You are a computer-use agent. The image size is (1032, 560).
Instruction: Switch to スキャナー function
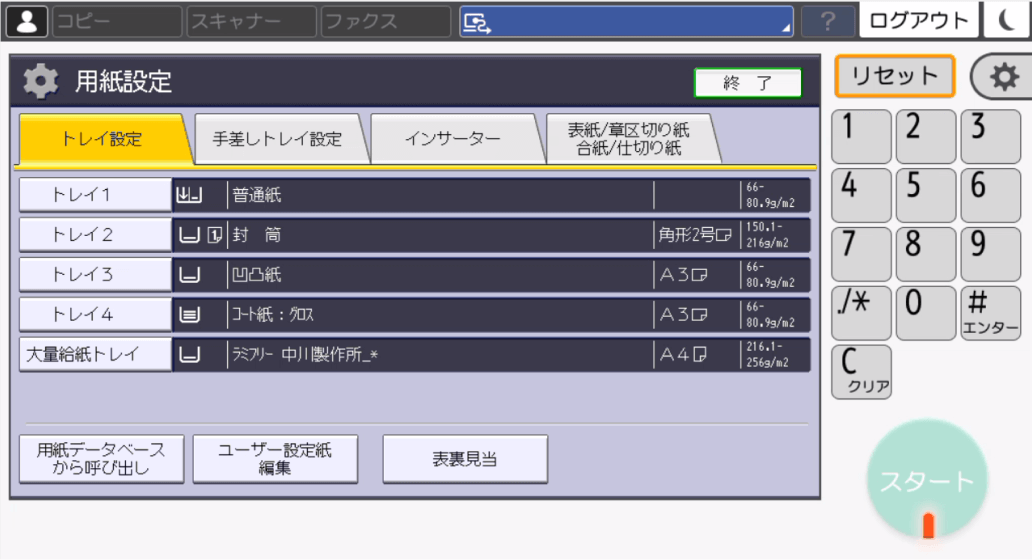click(x=251, y=22)
